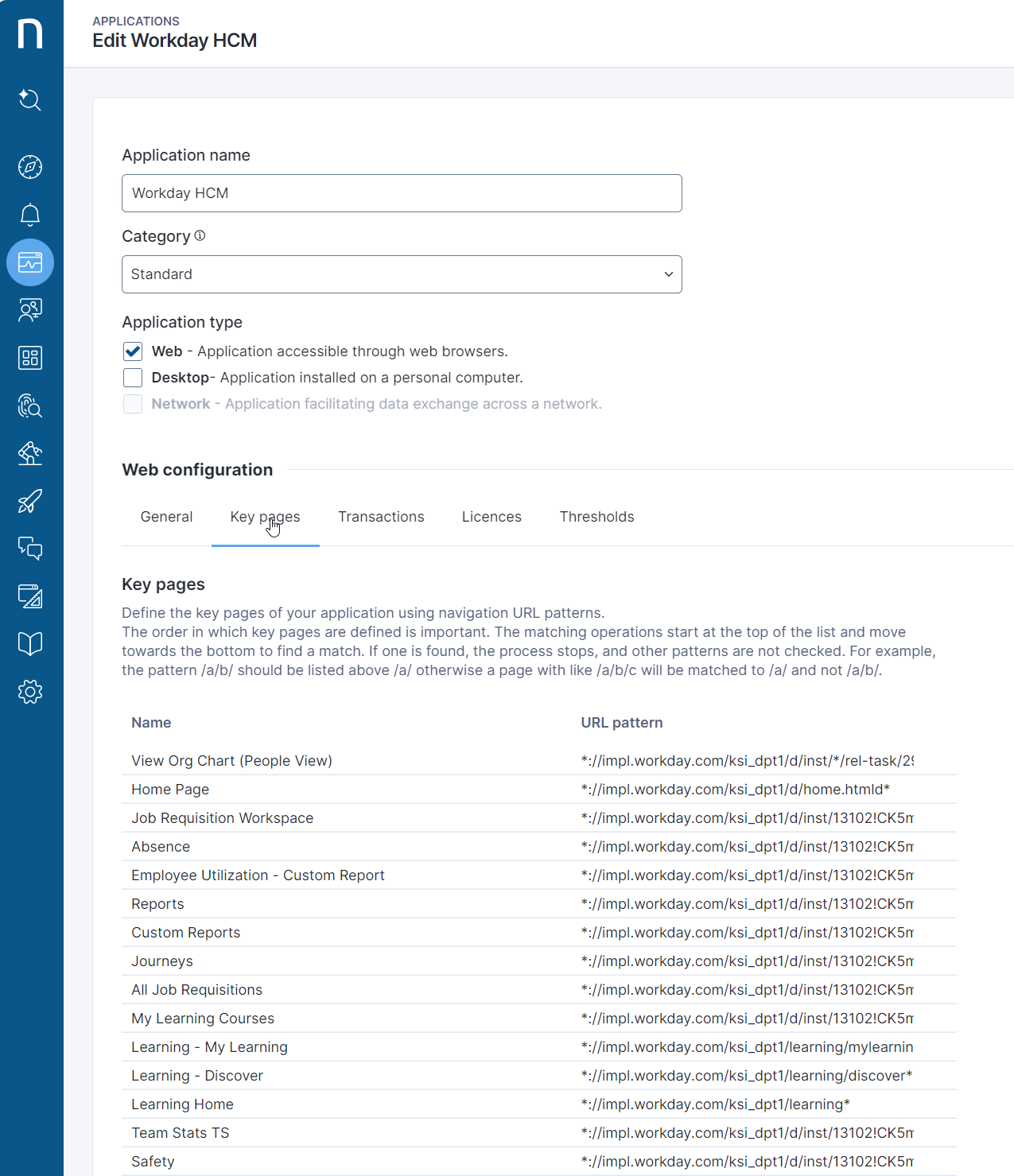Select the Home Page key page name
The height and width of the screenshot is (1176, 1014).
click(170, 790)
